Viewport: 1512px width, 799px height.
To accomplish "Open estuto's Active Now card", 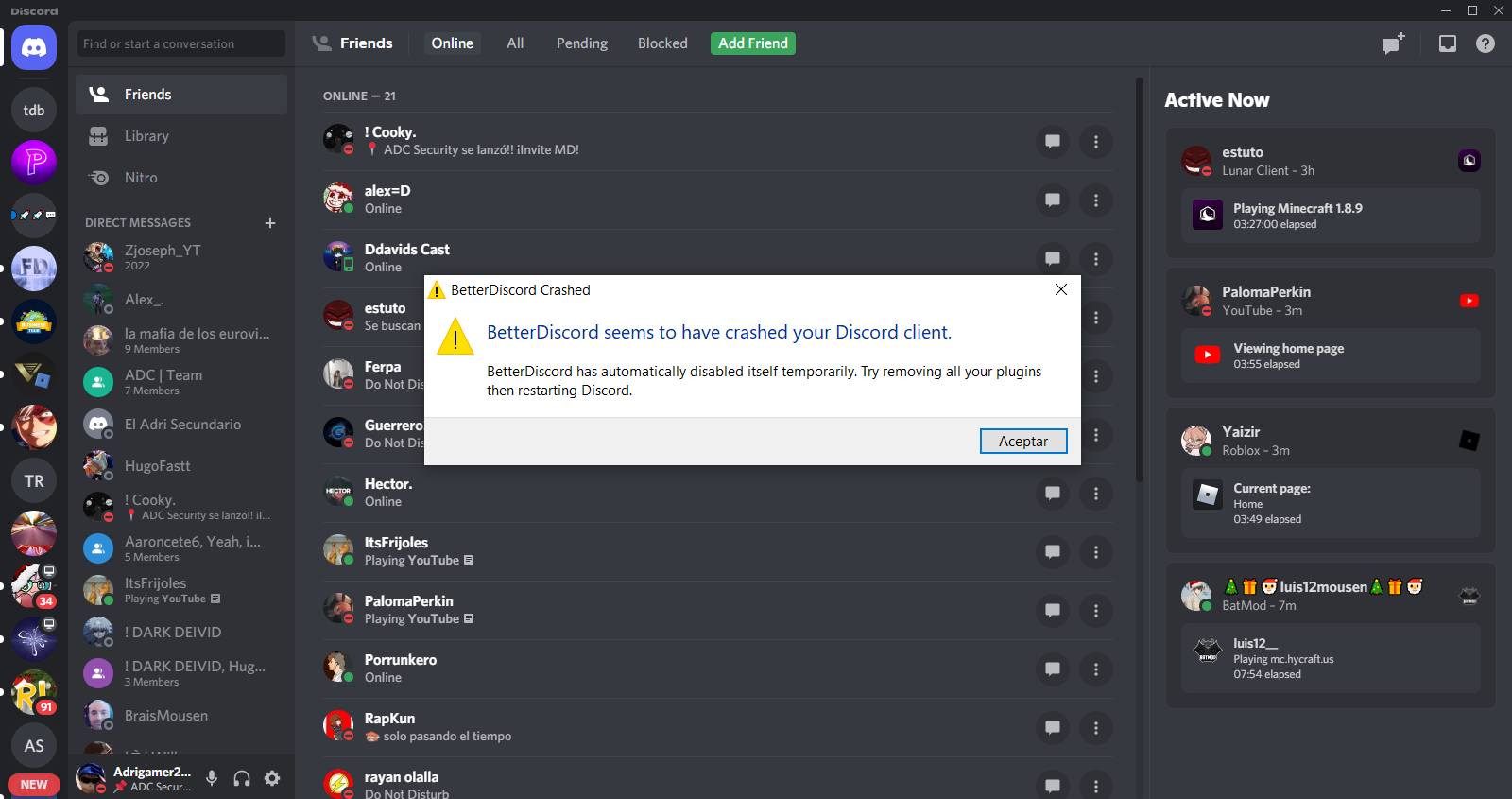I will tap(1331, 193).
